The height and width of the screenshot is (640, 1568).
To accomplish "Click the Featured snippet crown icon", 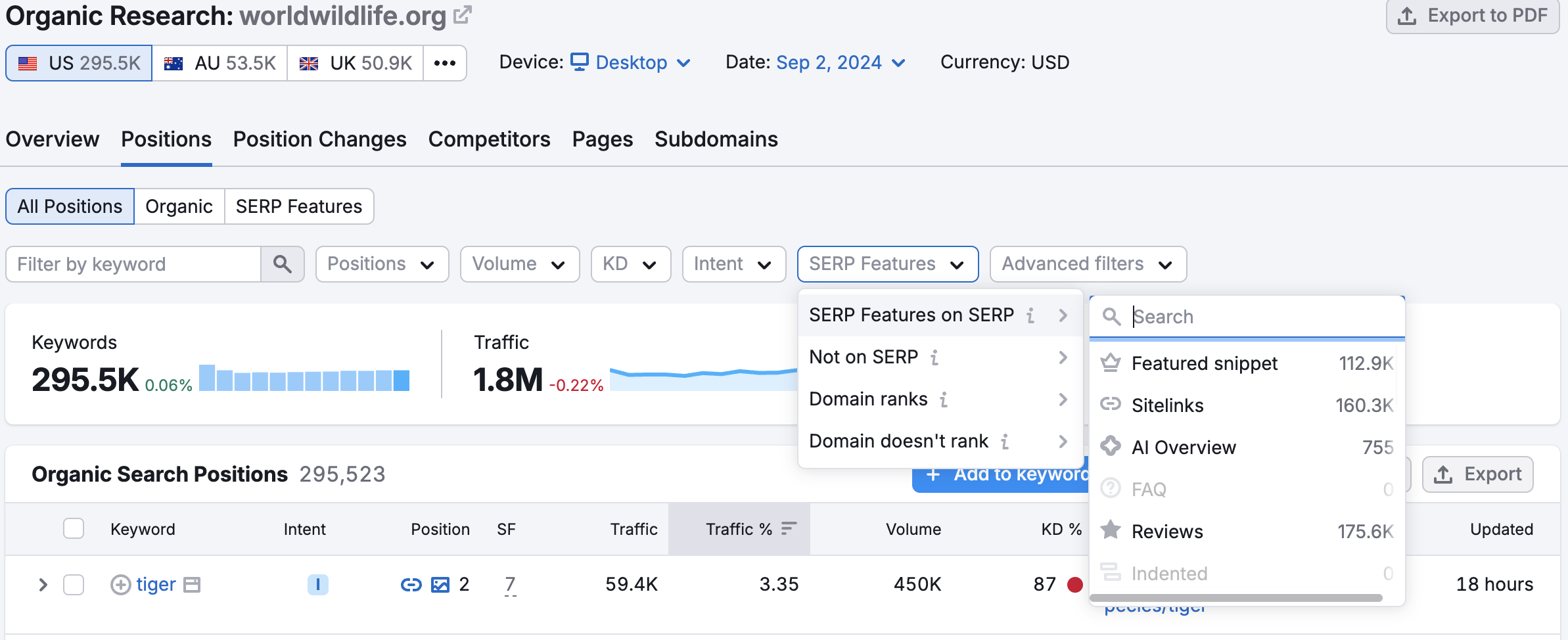I will pyautogui.click(x=1111, y=363).
